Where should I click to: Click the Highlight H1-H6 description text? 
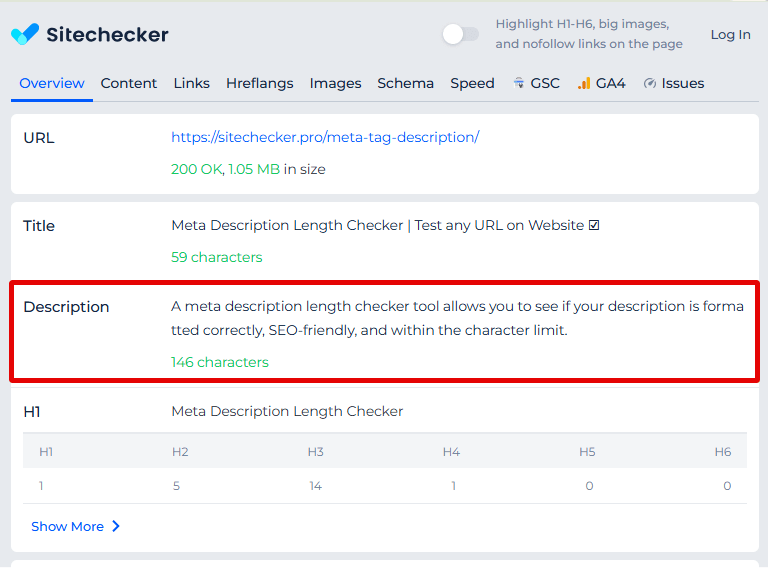(589, 34)
